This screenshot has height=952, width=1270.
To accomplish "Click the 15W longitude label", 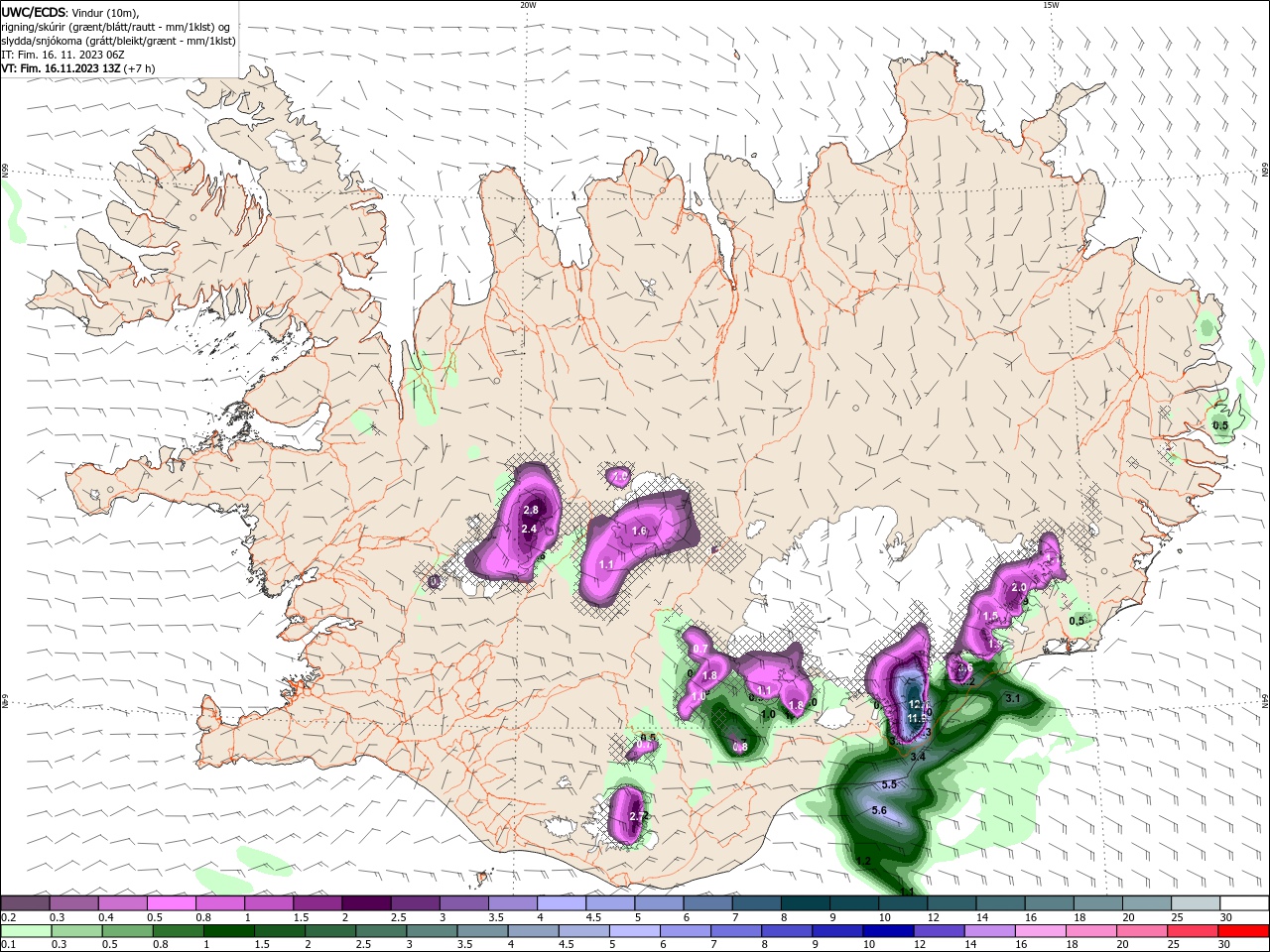I will (x=1051, y=5).
